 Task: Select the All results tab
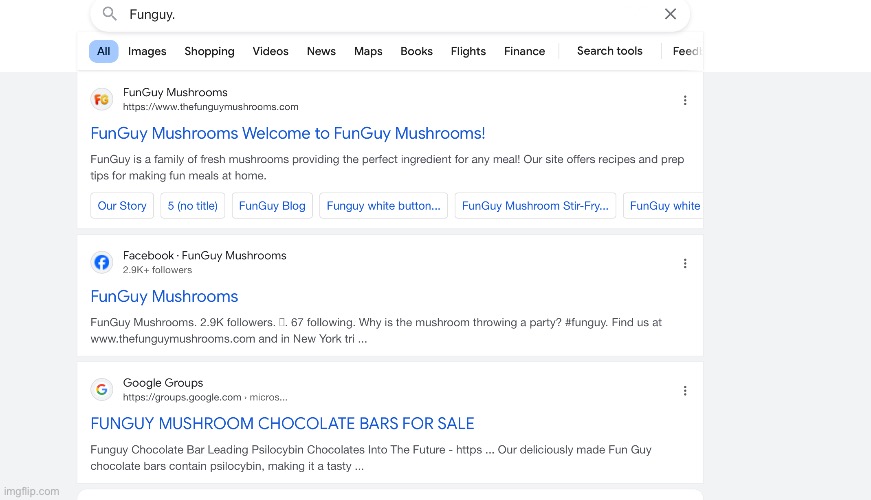(x=103, y=51)
